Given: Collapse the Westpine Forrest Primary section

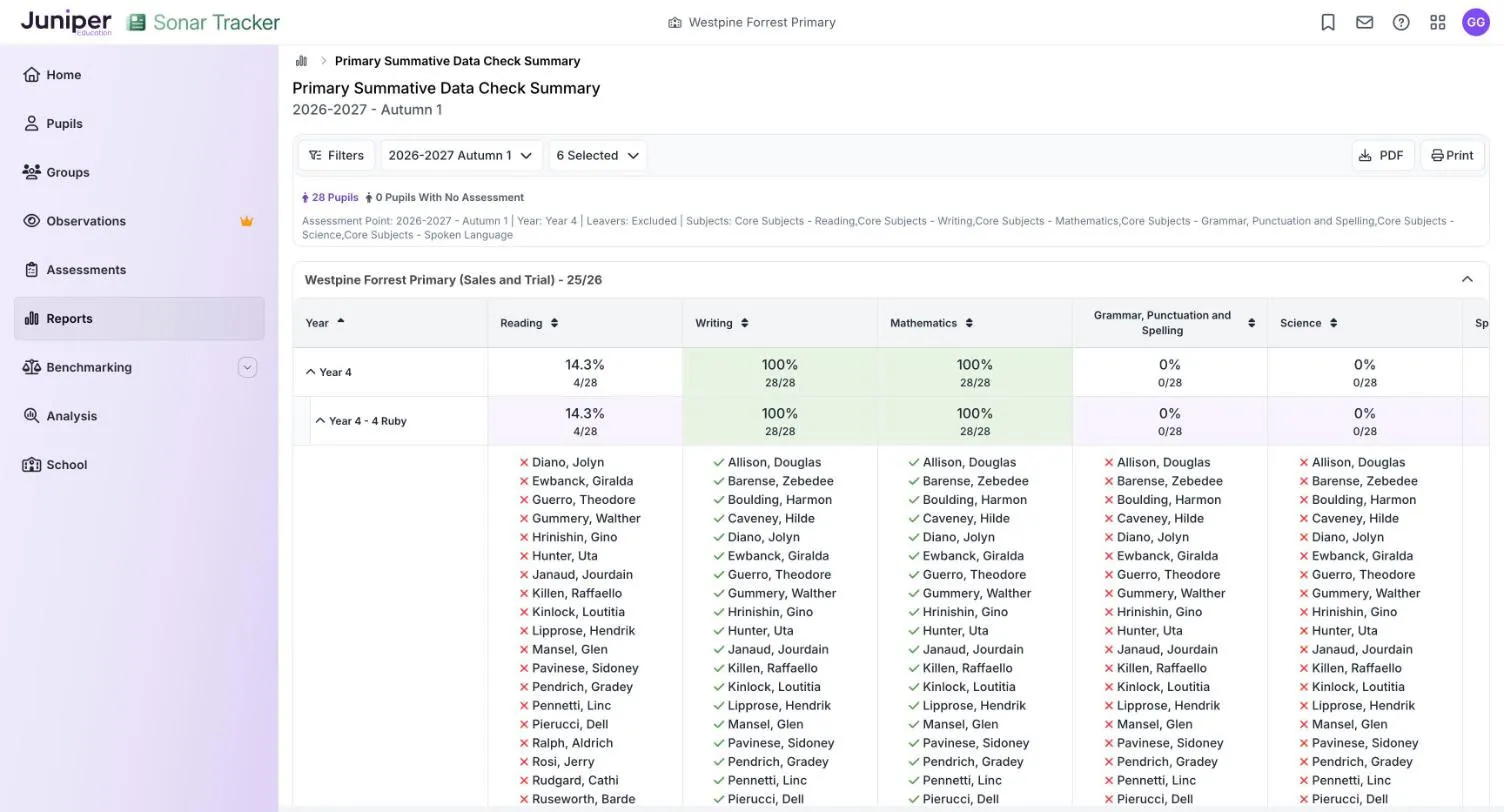Looking at the screenshot, I should click(x=1467, y=280).
